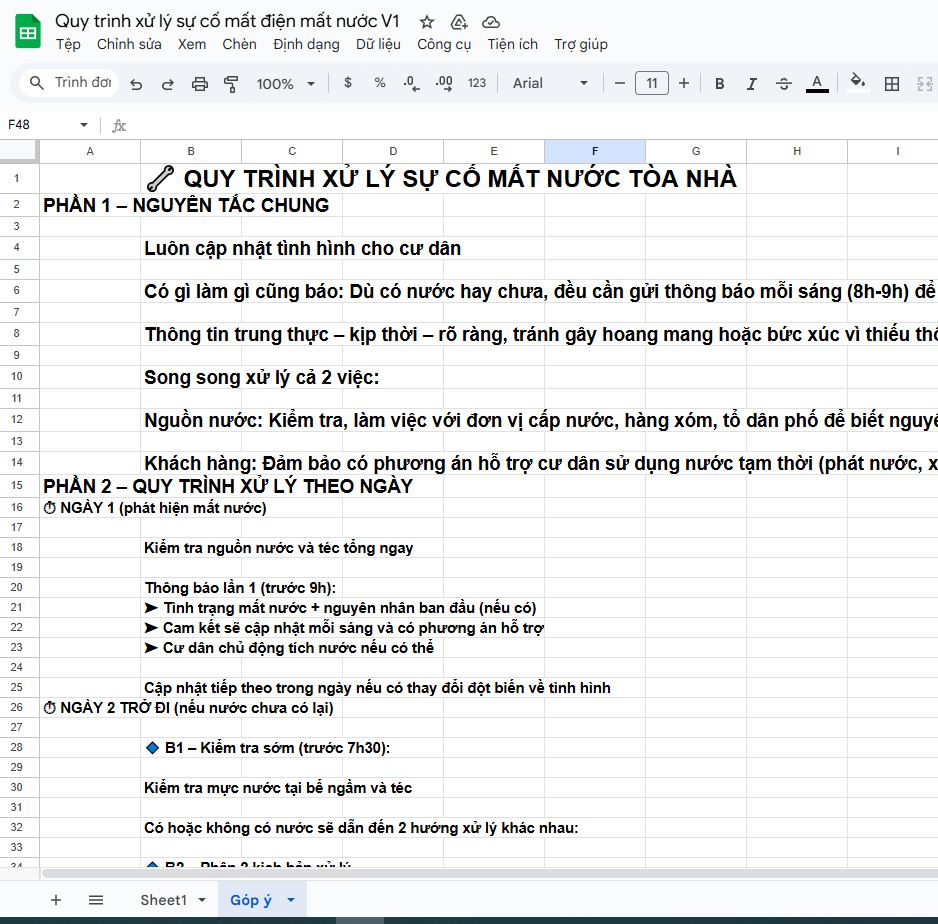Viewport: 938px width, 924px height.
Task: Expand the Arial font dropdown
Action: point(550,83)
